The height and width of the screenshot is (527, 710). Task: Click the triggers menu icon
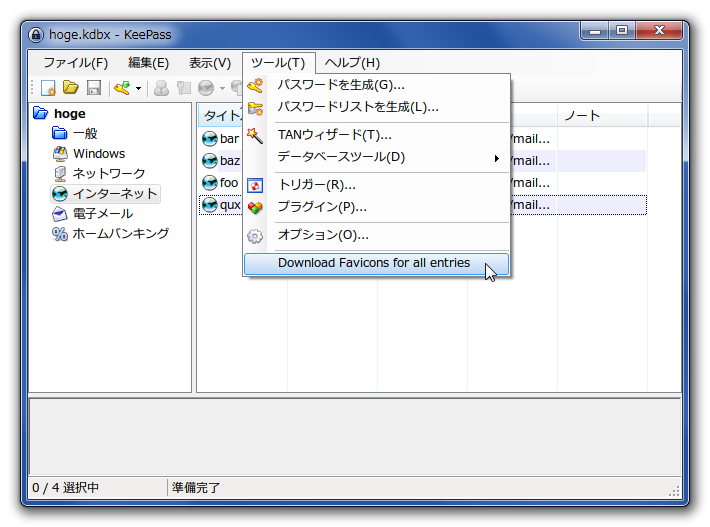(255, 185)
